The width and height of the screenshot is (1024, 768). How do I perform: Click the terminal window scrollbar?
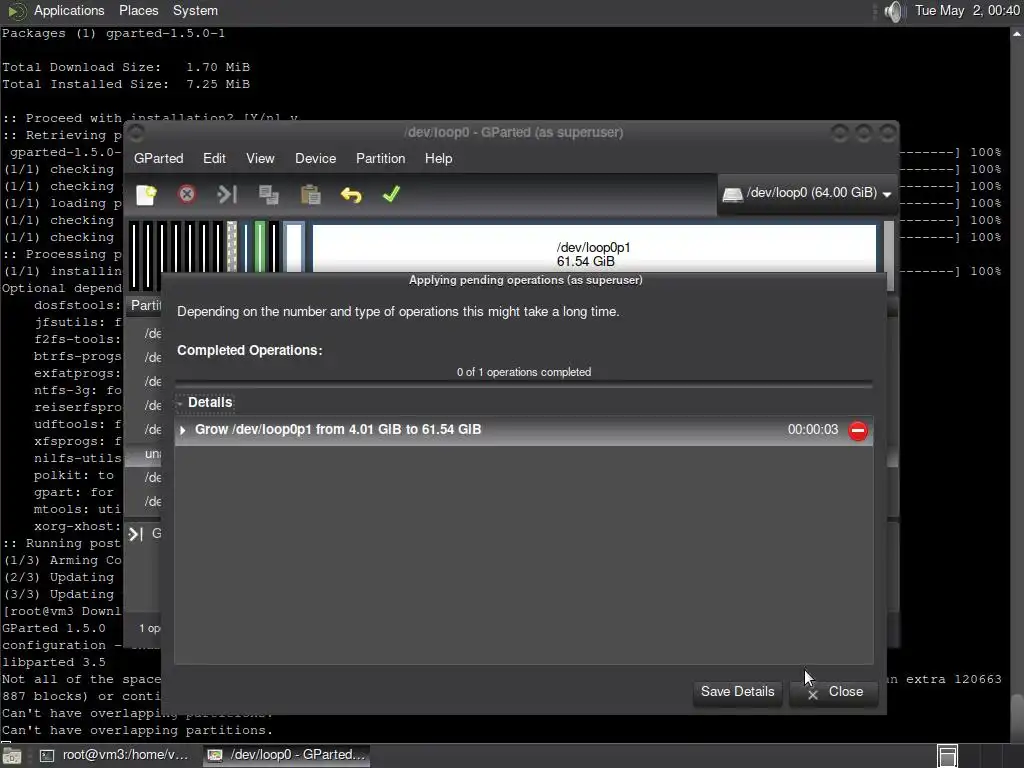(1017, 384)
